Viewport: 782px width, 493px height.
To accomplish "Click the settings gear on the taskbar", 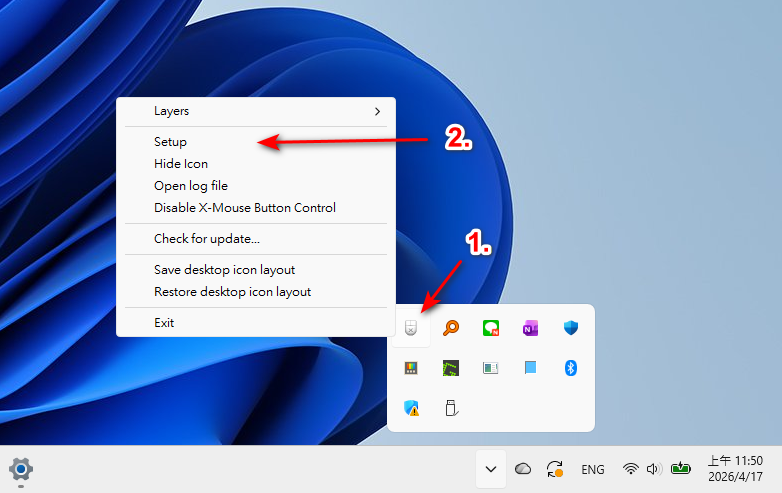I will (x=21, y=468).
